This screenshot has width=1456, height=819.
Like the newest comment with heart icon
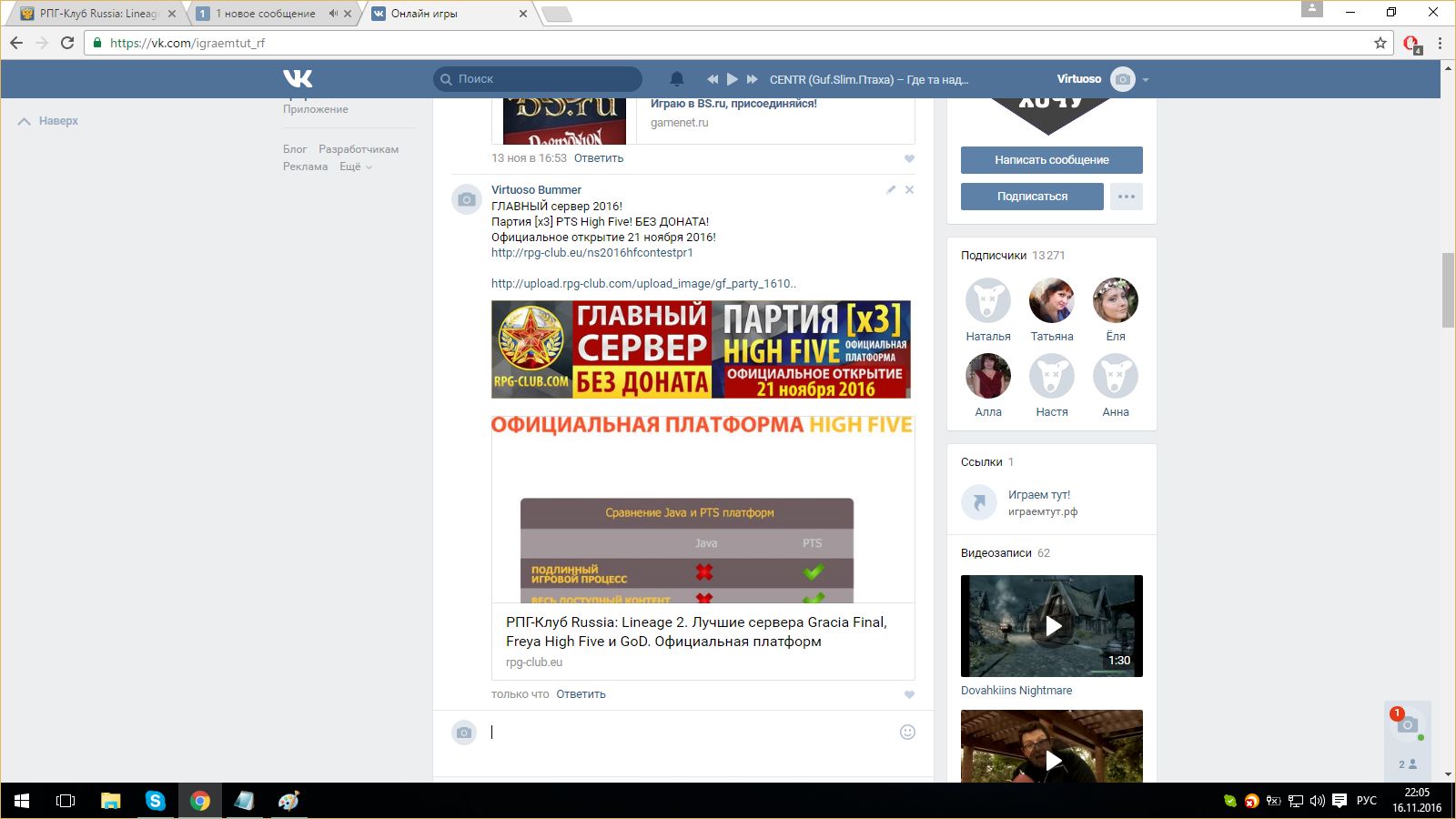(909, 694)
